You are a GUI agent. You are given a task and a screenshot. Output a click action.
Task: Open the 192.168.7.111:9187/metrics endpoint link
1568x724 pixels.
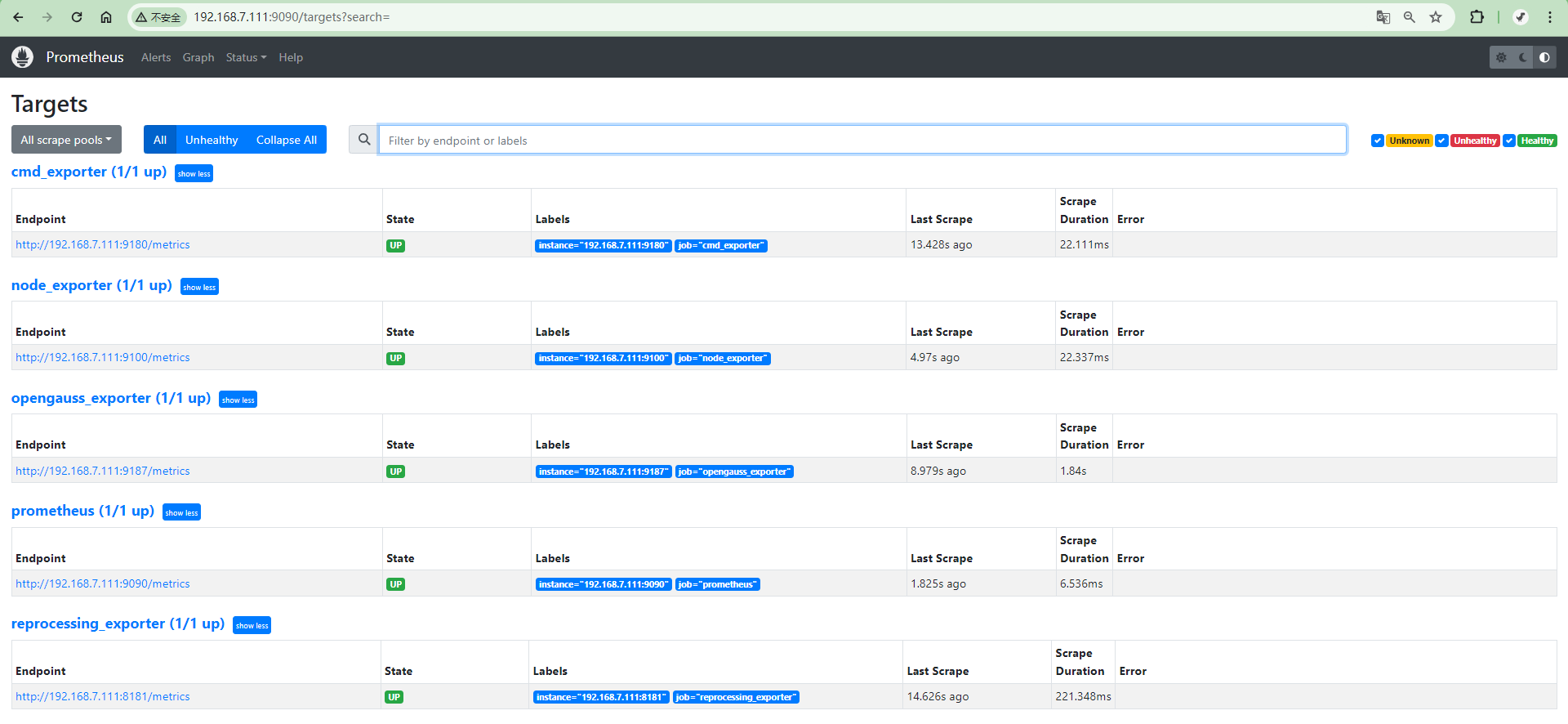[x=103, y=471]
